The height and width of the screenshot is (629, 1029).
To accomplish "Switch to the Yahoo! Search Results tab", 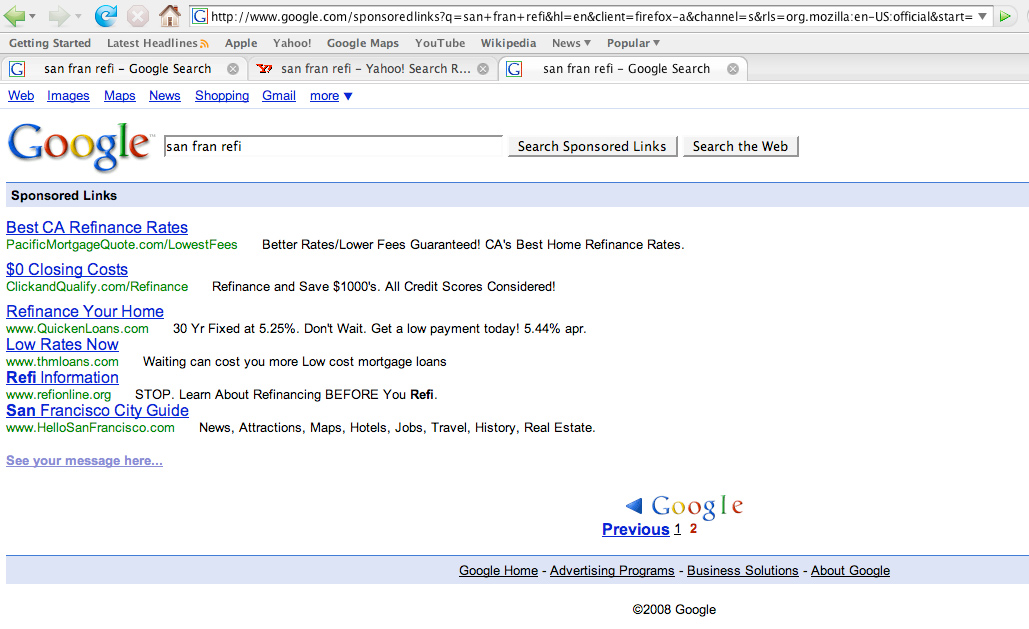I will (373, 69).
